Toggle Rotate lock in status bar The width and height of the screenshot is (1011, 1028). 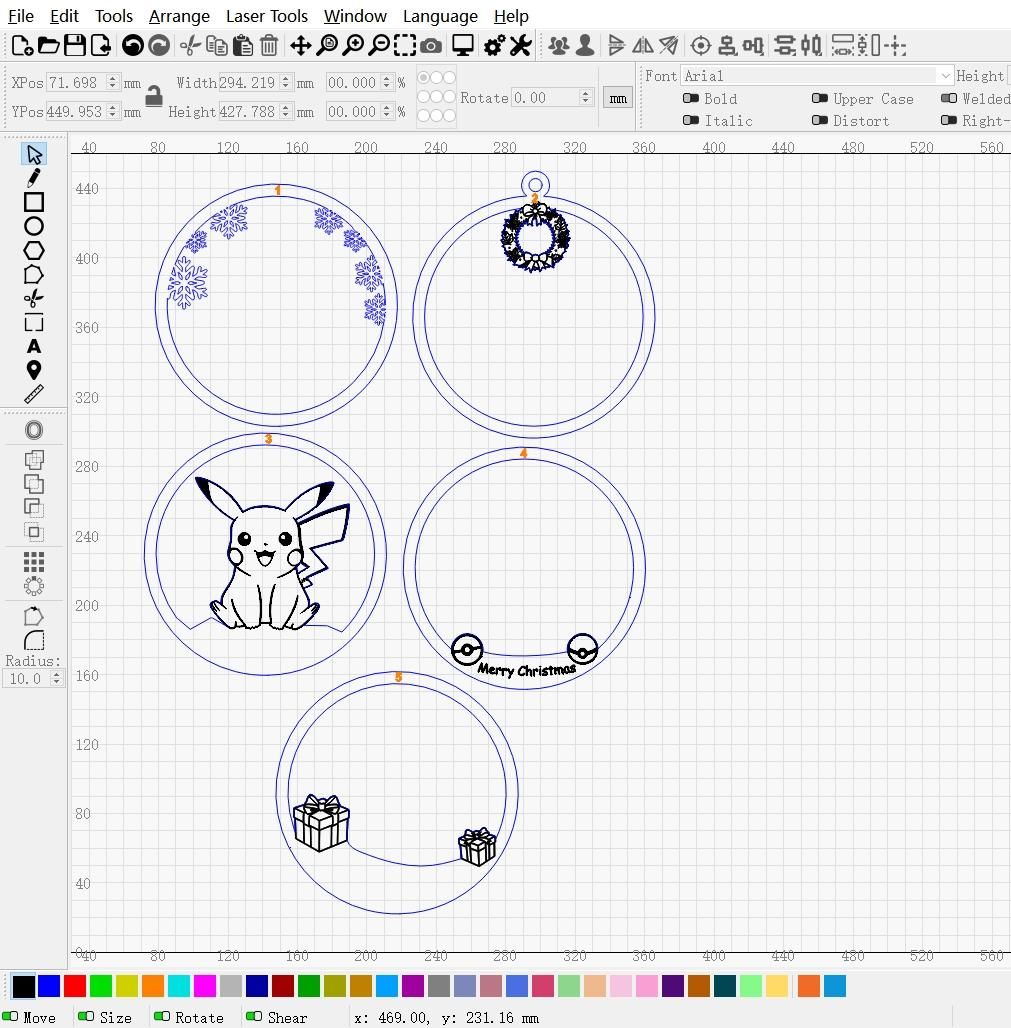click(x=162, y=1016)
